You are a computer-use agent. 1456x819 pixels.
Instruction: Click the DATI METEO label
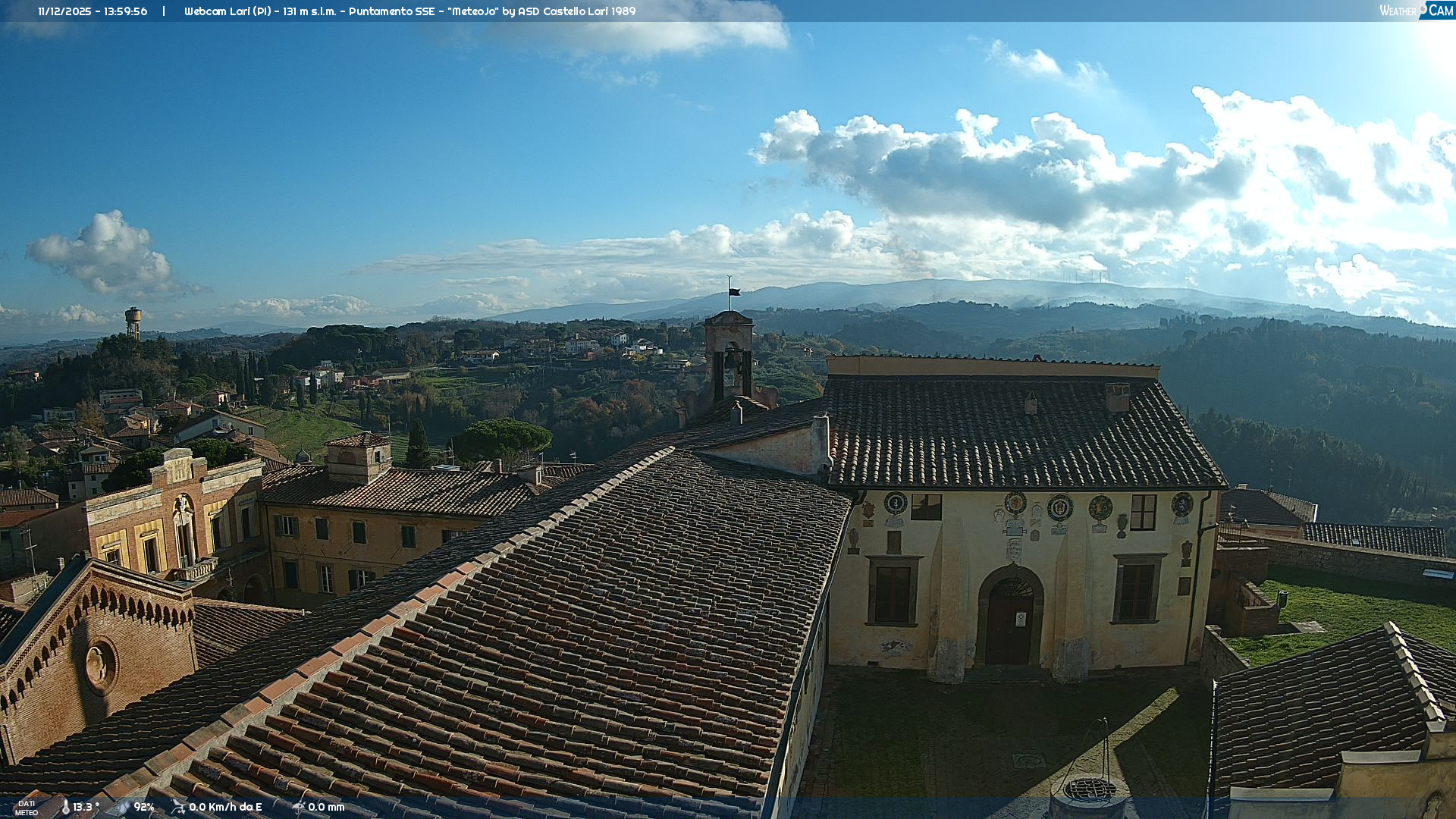pos(27,808)
